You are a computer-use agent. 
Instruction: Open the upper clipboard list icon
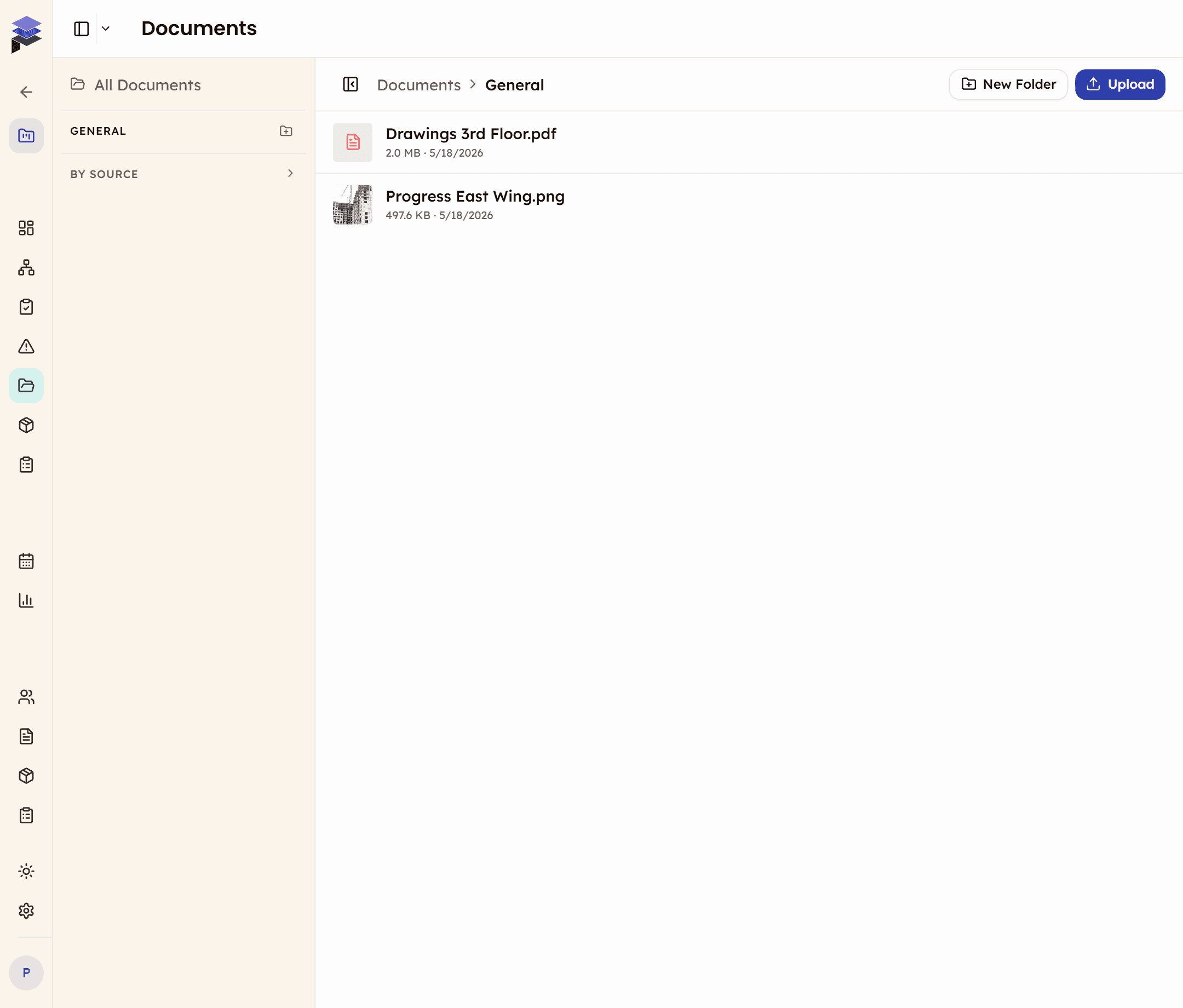(26, 465)
